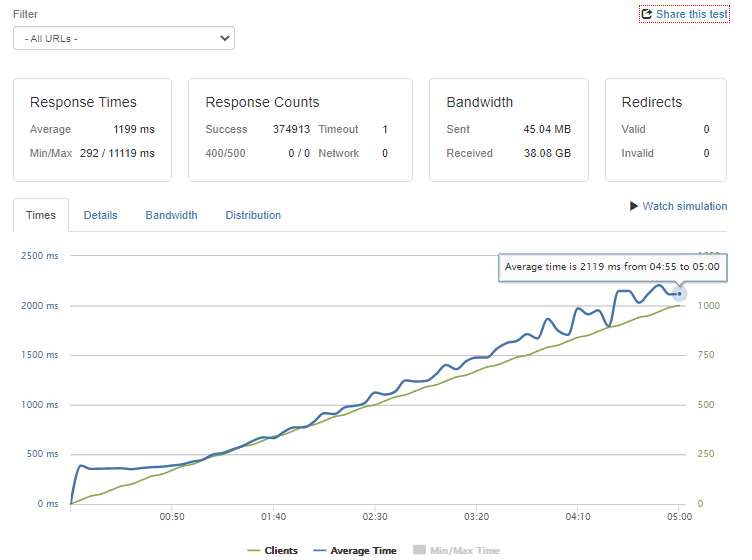Click the gray Min/Max Time square swatch
The width and height of the screenshot is (752, 560).
420,550
